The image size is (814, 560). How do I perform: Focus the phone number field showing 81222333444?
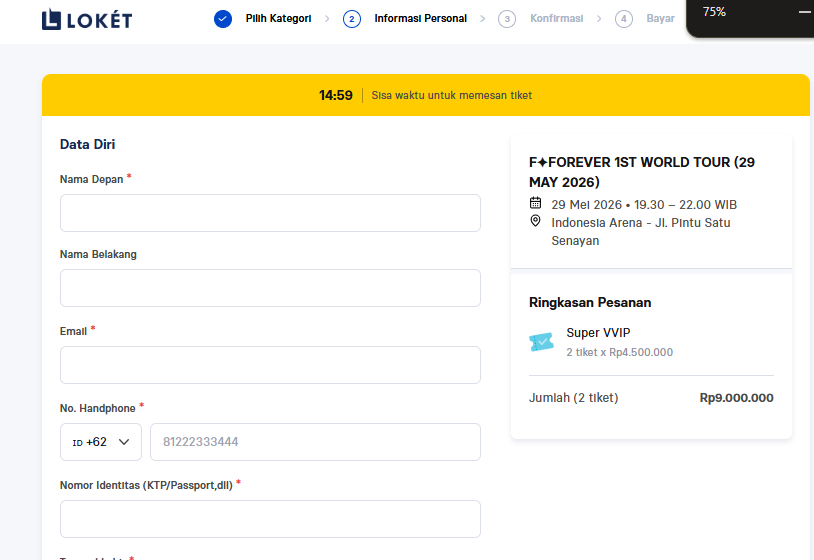click(x=315, y=442)
